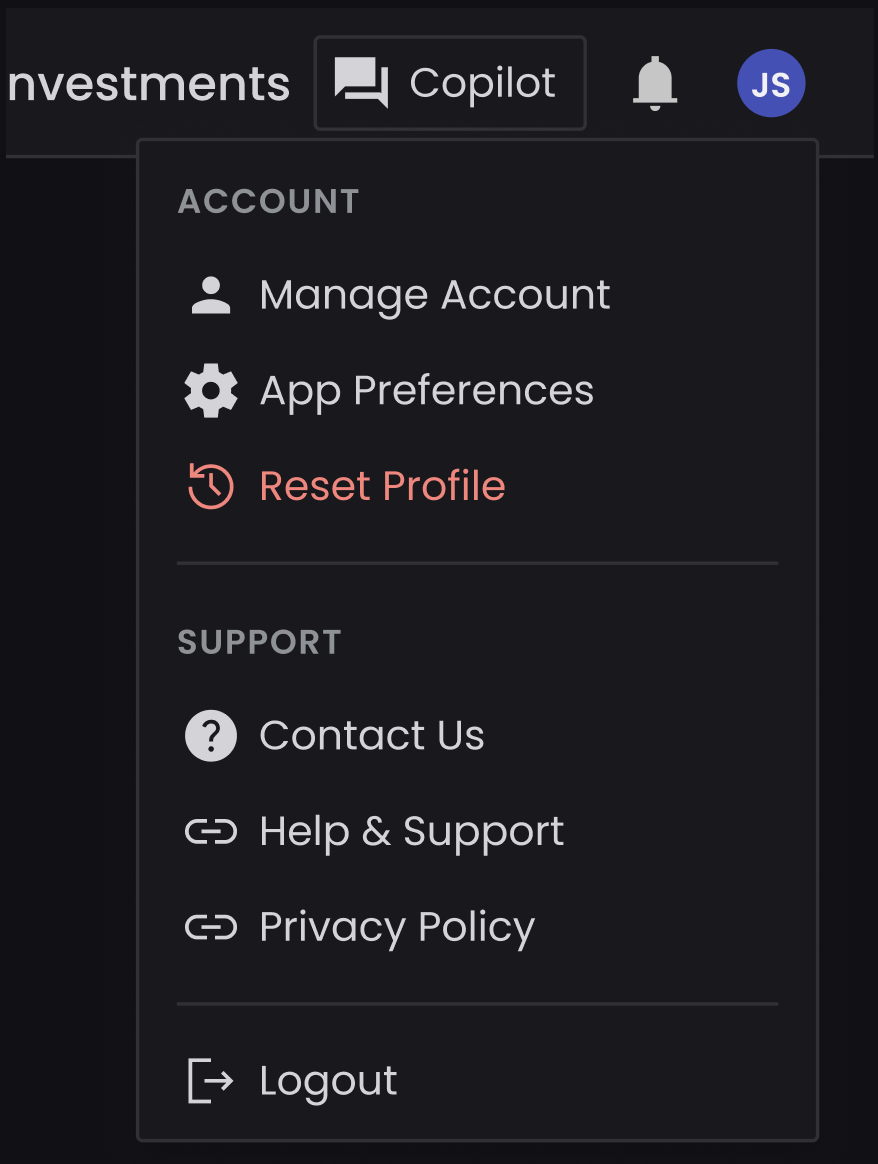Open the JS user avatar menu
Screen dimensions: 878x1164
pyautogui.click(x=770, y=83)
